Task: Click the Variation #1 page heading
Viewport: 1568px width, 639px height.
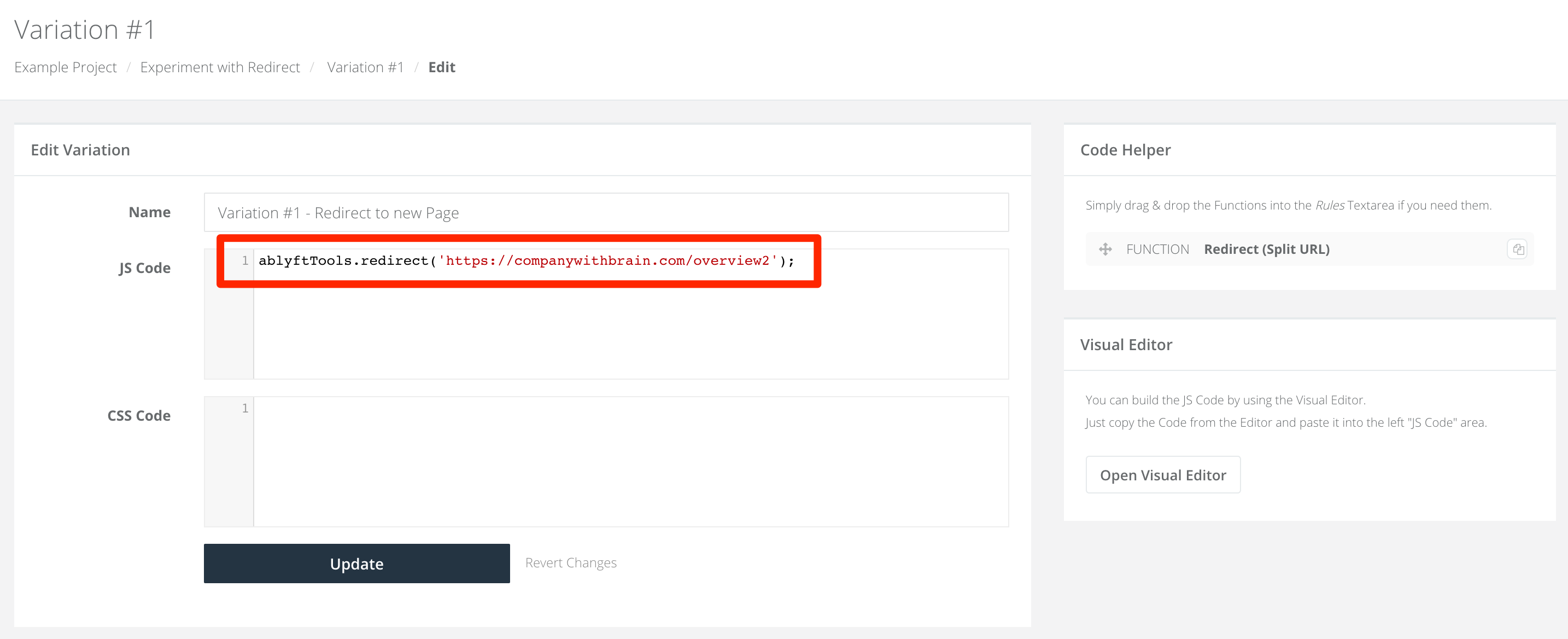Action: pos(85,30)
